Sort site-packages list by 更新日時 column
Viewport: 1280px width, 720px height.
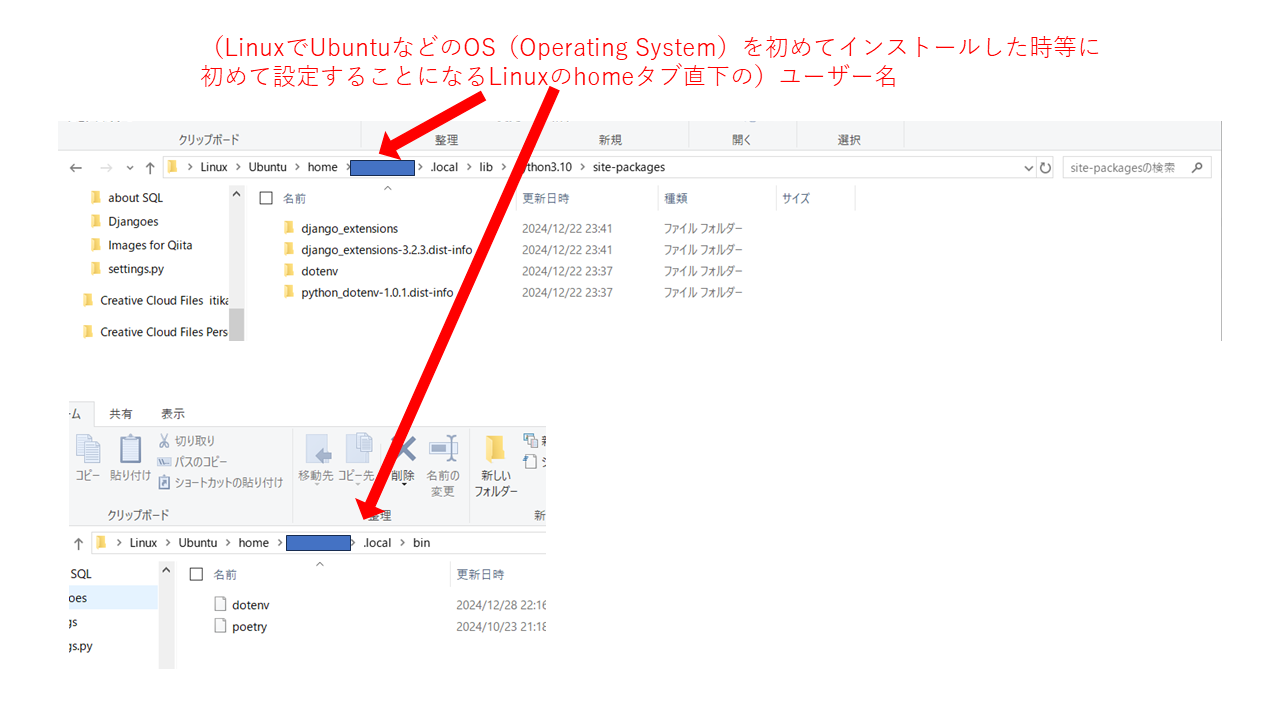coord(546,198)
